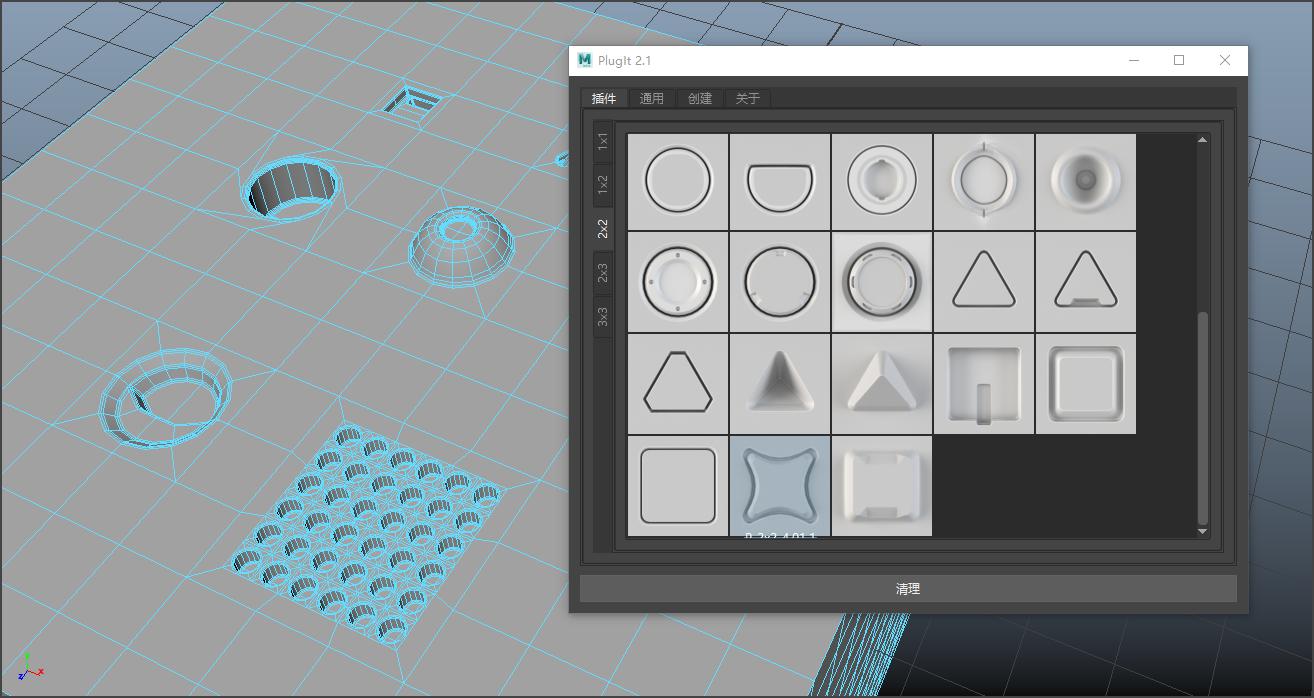Choose the half-circle D-shaped plug

tap(780, 182)
